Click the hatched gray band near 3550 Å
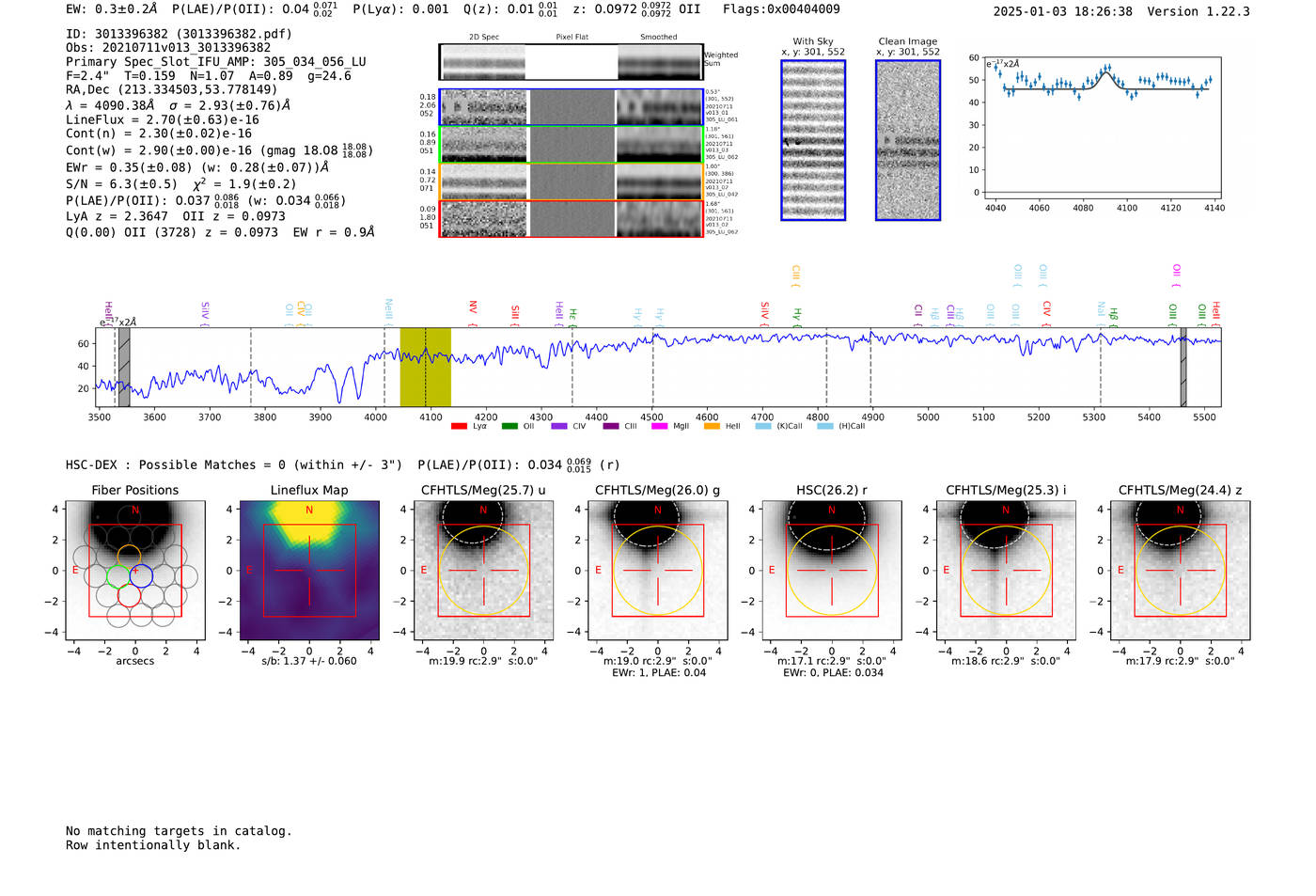This screenshot has width=1316, height=896. point(124,367)
